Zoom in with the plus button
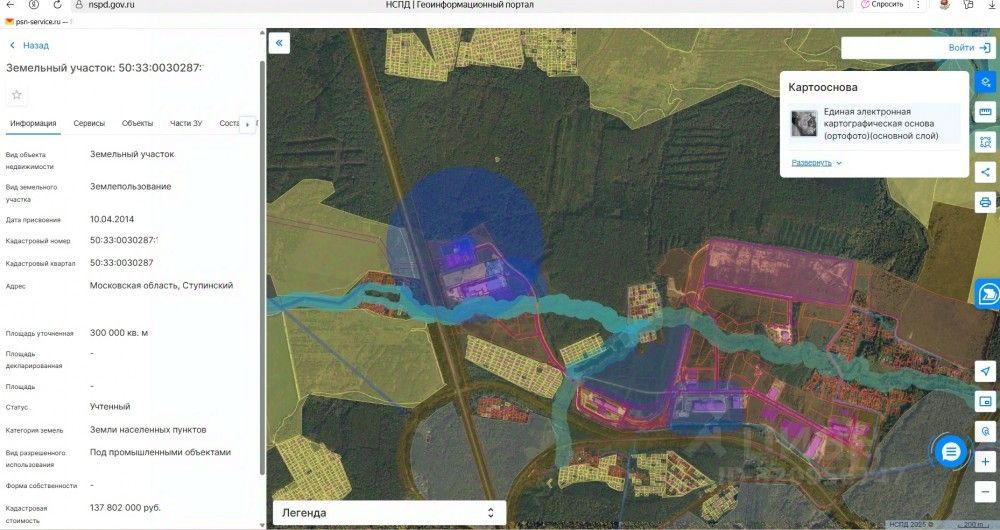Viewport: 1000px width, 530px height. 985,461
